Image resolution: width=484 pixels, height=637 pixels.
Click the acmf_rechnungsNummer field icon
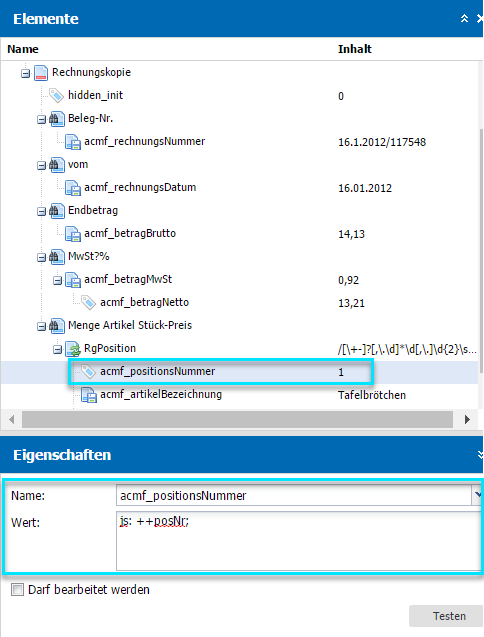(x=73, y=142)
